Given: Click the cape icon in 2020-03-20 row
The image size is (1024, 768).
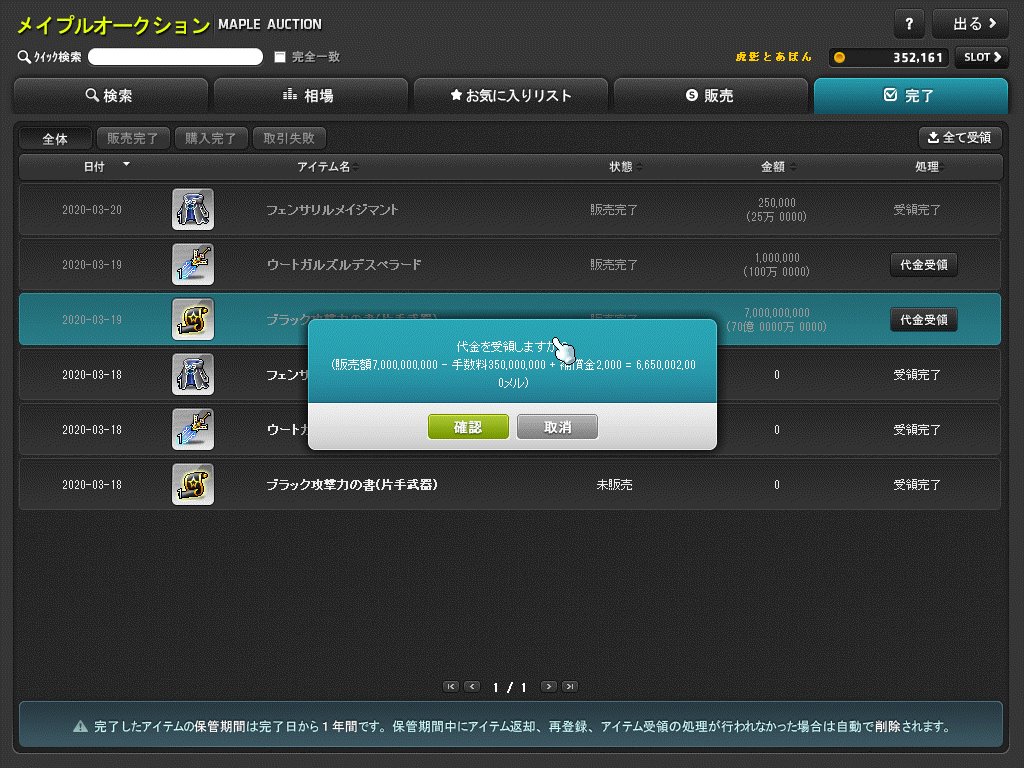Looking at the screenshot, I should [x=193, y=209].
